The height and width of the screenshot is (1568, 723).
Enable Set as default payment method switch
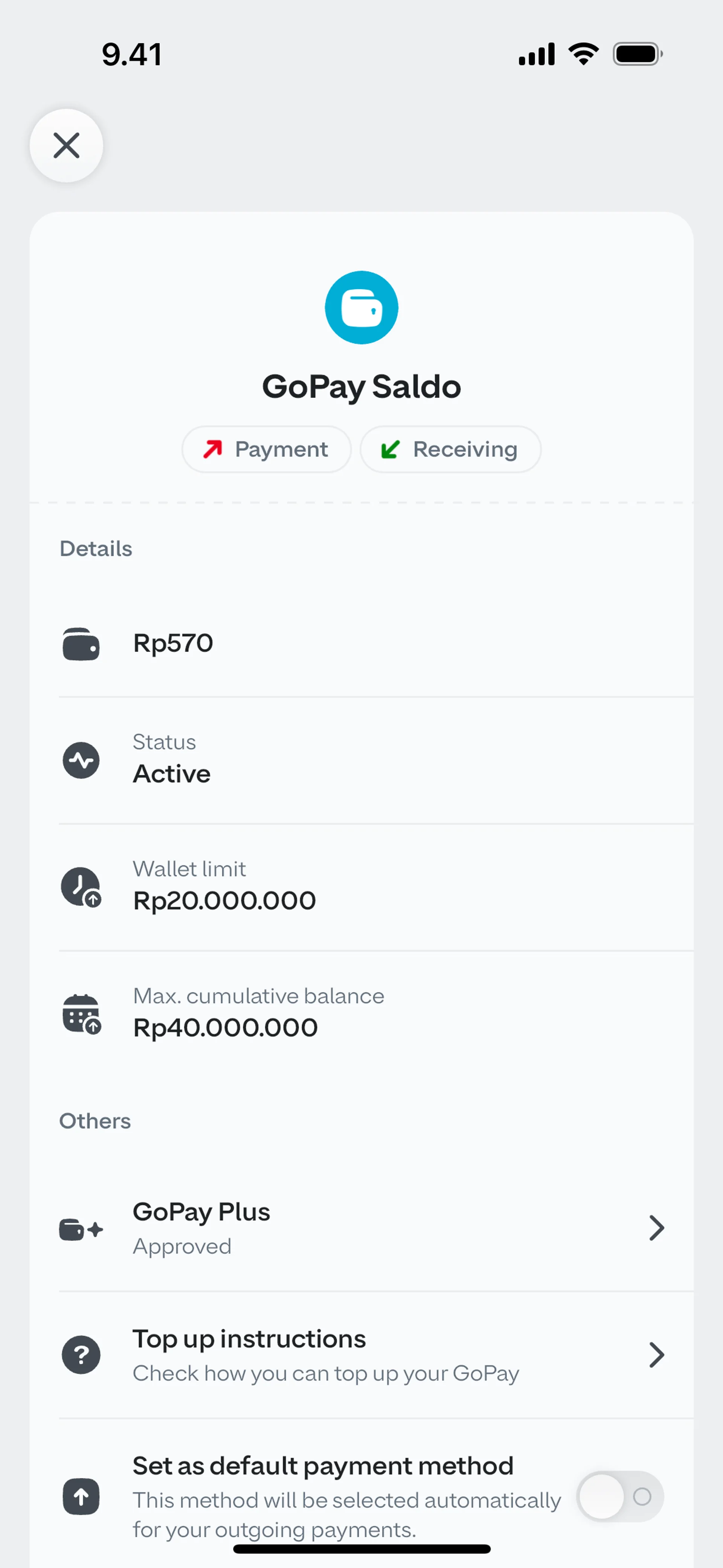point(619,1496)
